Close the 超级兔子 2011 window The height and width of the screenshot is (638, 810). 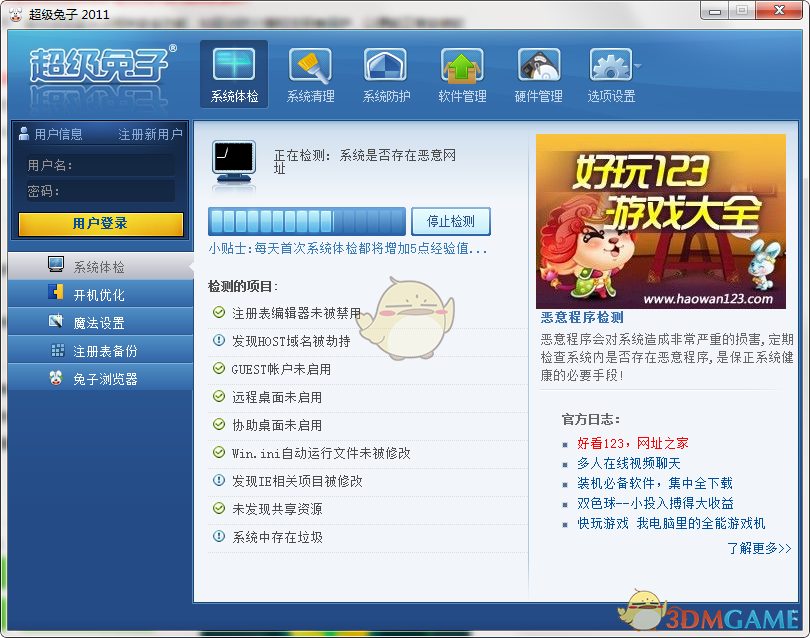tap(779, 11)
